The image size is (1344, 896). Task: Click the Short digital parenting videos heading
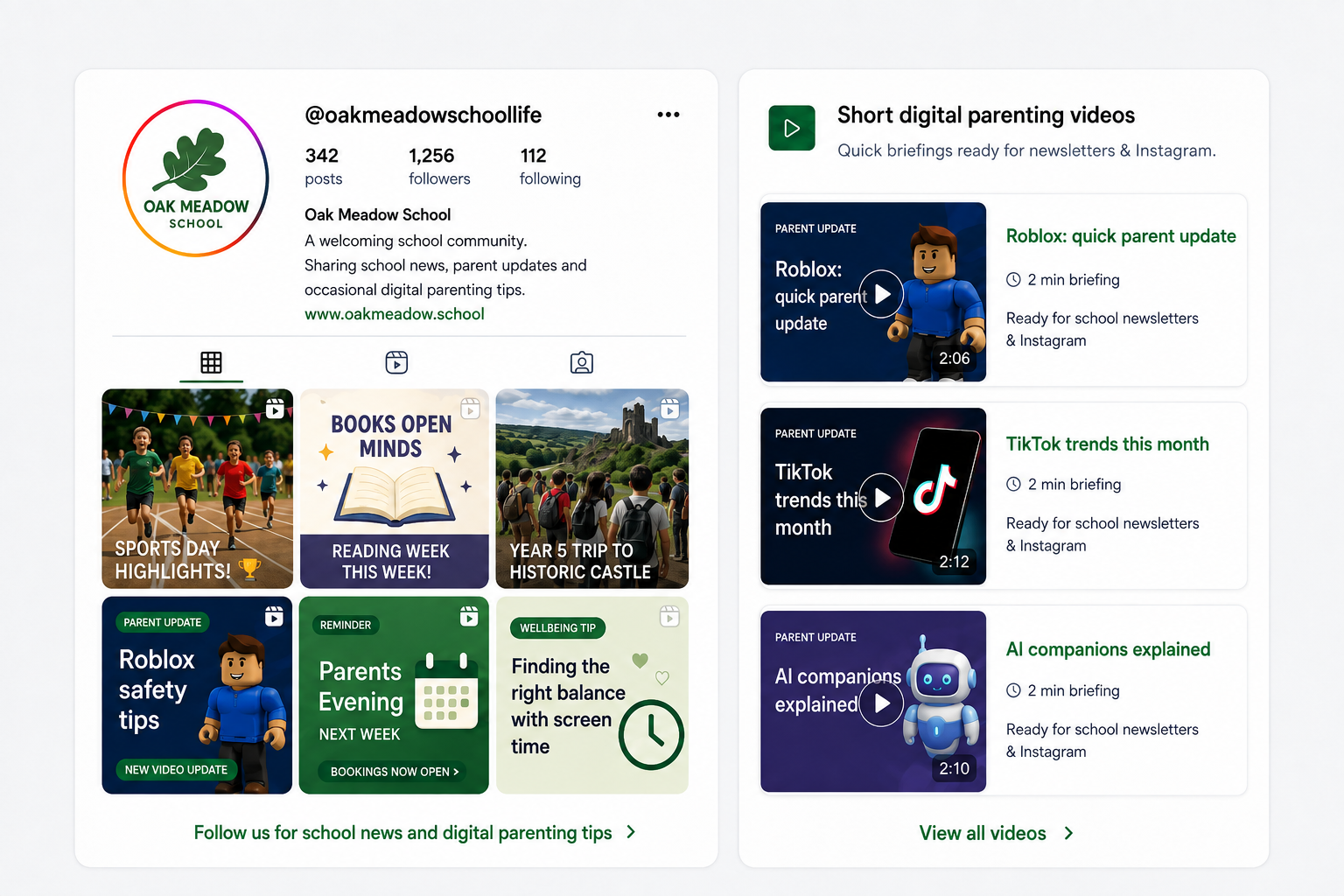point(986,115)
